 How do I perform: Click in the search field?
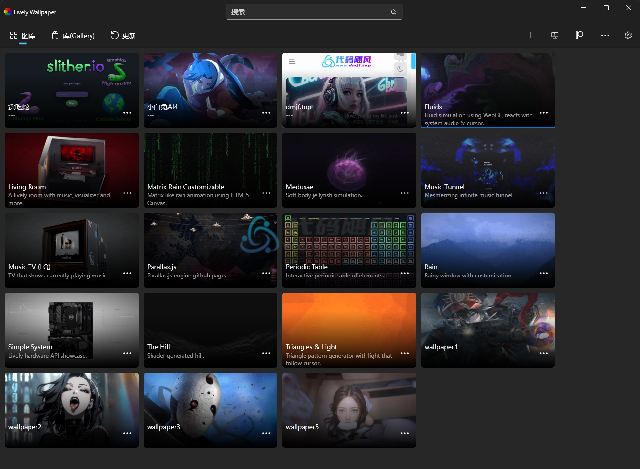[x=314, y=12]
